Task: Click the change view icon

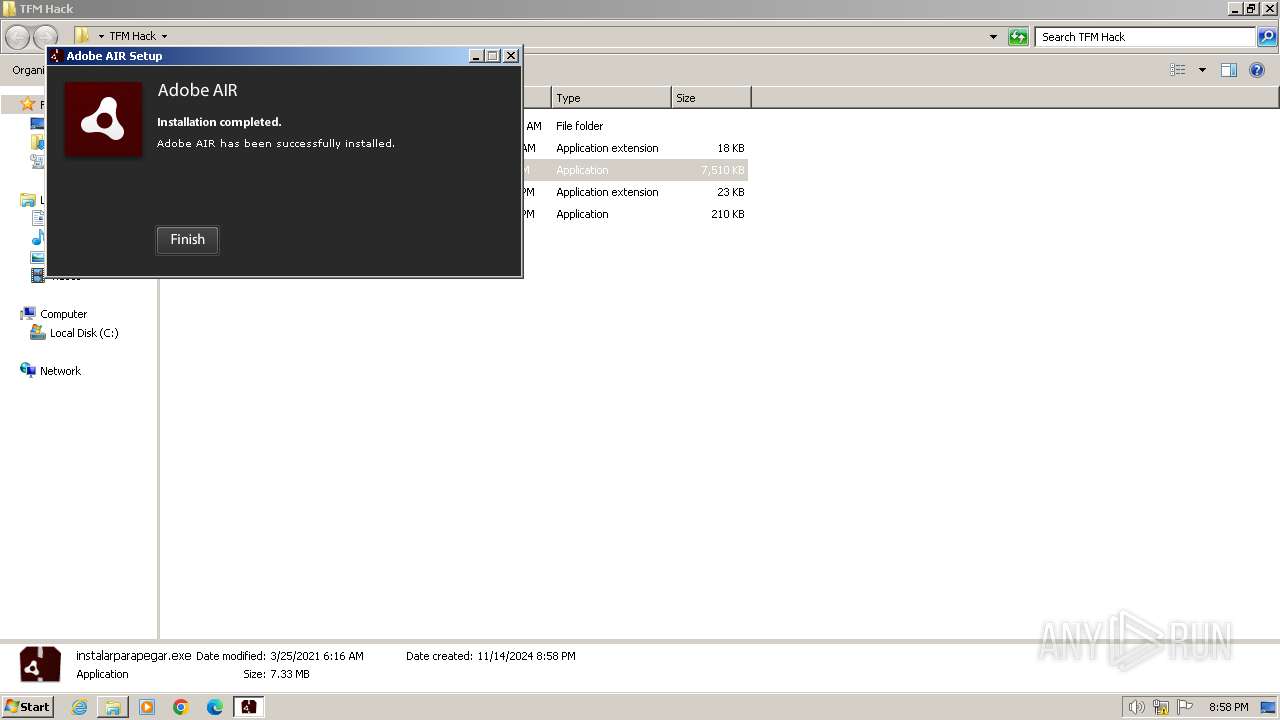Action: click(1178, 70)
